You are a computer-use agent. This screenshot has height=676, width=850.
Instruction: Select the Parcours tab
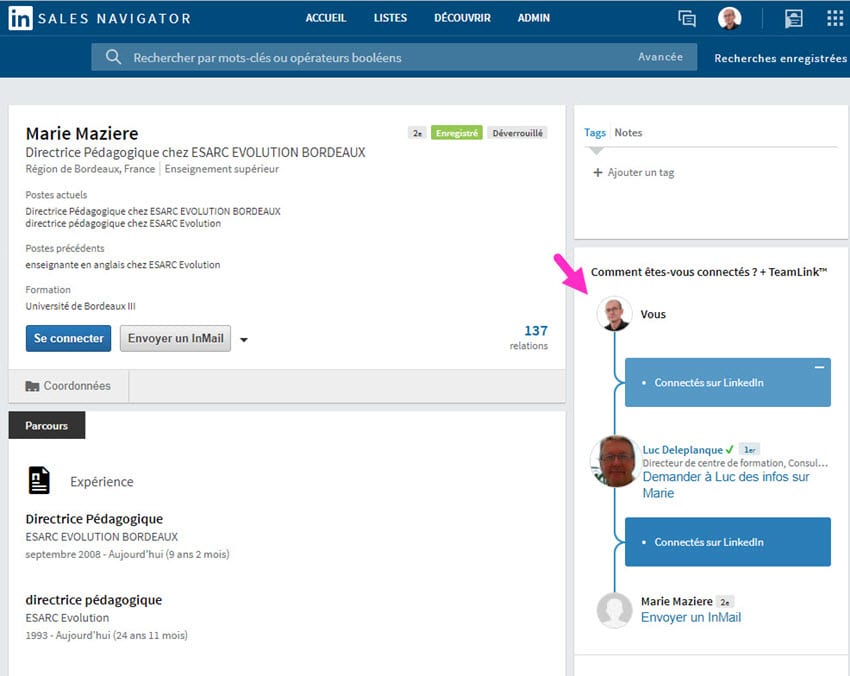[x=47, y=426]
